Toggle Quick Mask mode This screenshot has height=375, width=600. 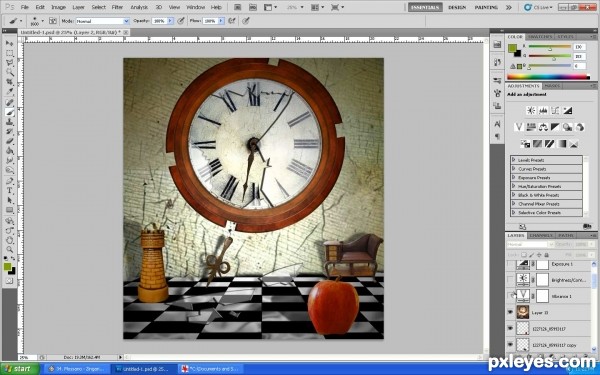[x=10, y=281]
